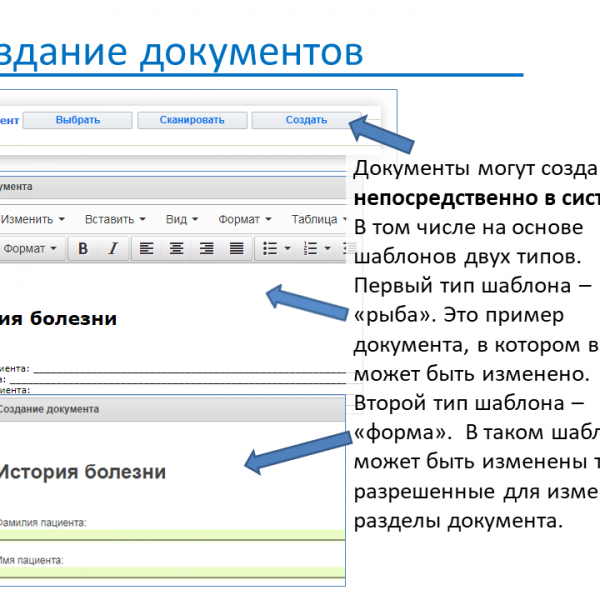Click the Выбрать button

click(x=78, y=120)
